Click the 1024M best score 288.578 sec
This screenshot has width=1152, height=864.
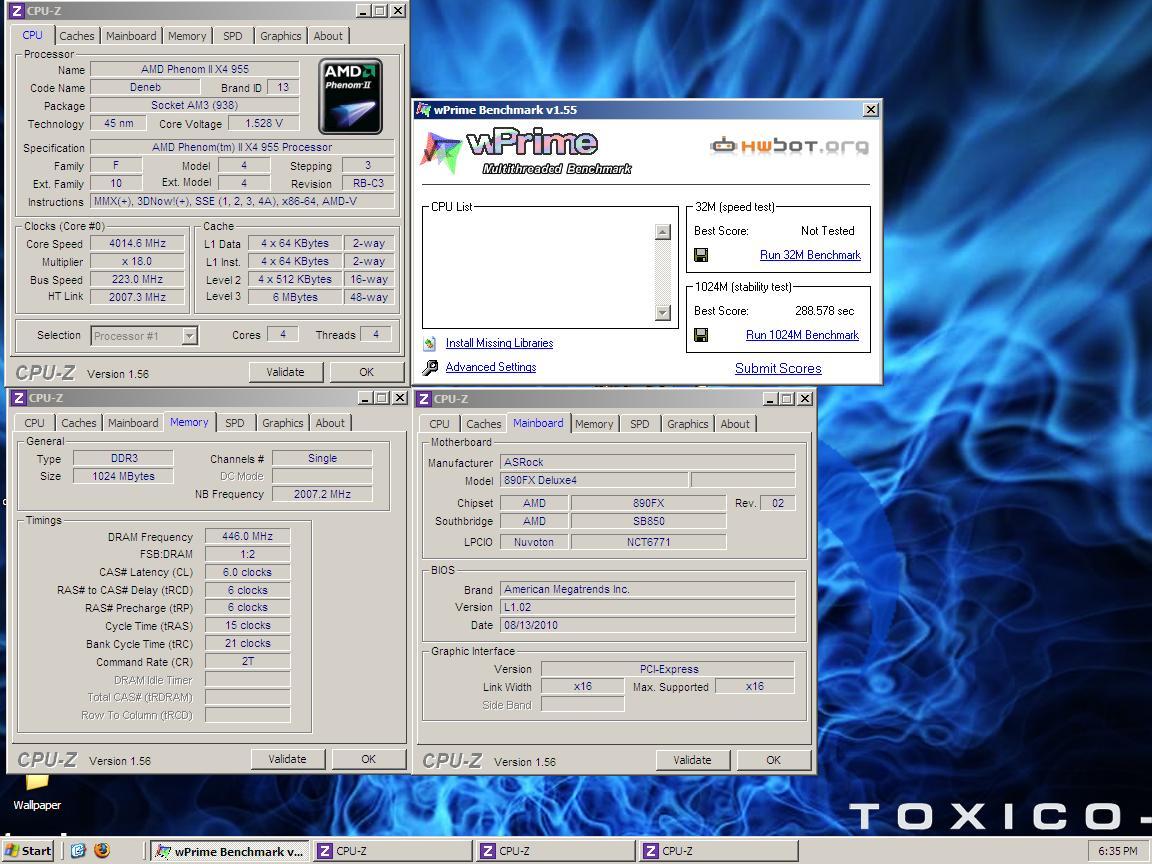pyautogui.click(x=824, y=311)
